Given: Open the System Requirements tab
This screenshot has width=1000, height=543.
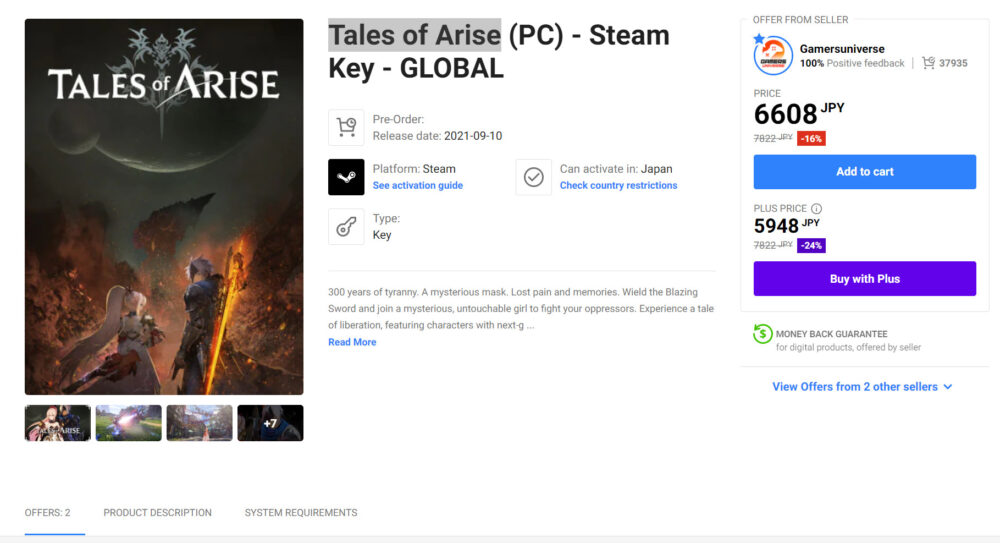Looking at the screenshot, I should coord(300,513).
